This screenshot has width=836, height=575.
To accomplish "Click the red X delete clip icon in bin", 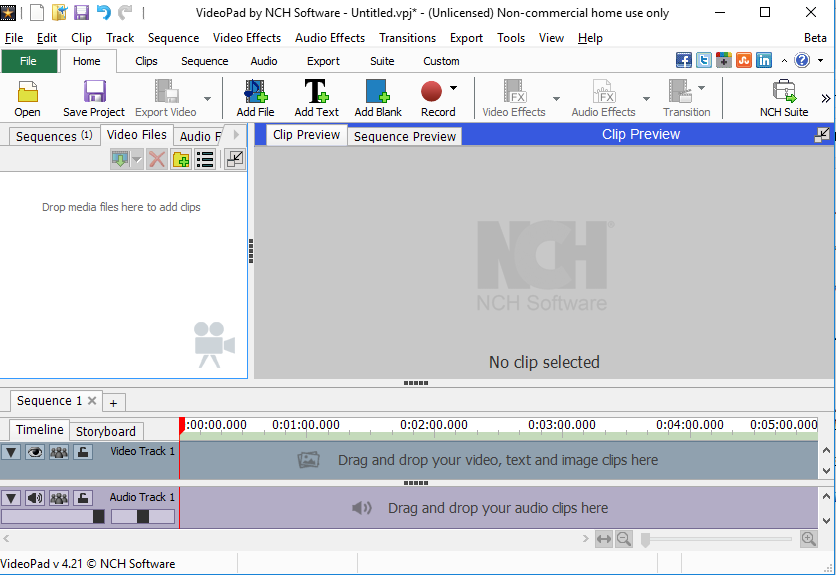I will (157, 159).
